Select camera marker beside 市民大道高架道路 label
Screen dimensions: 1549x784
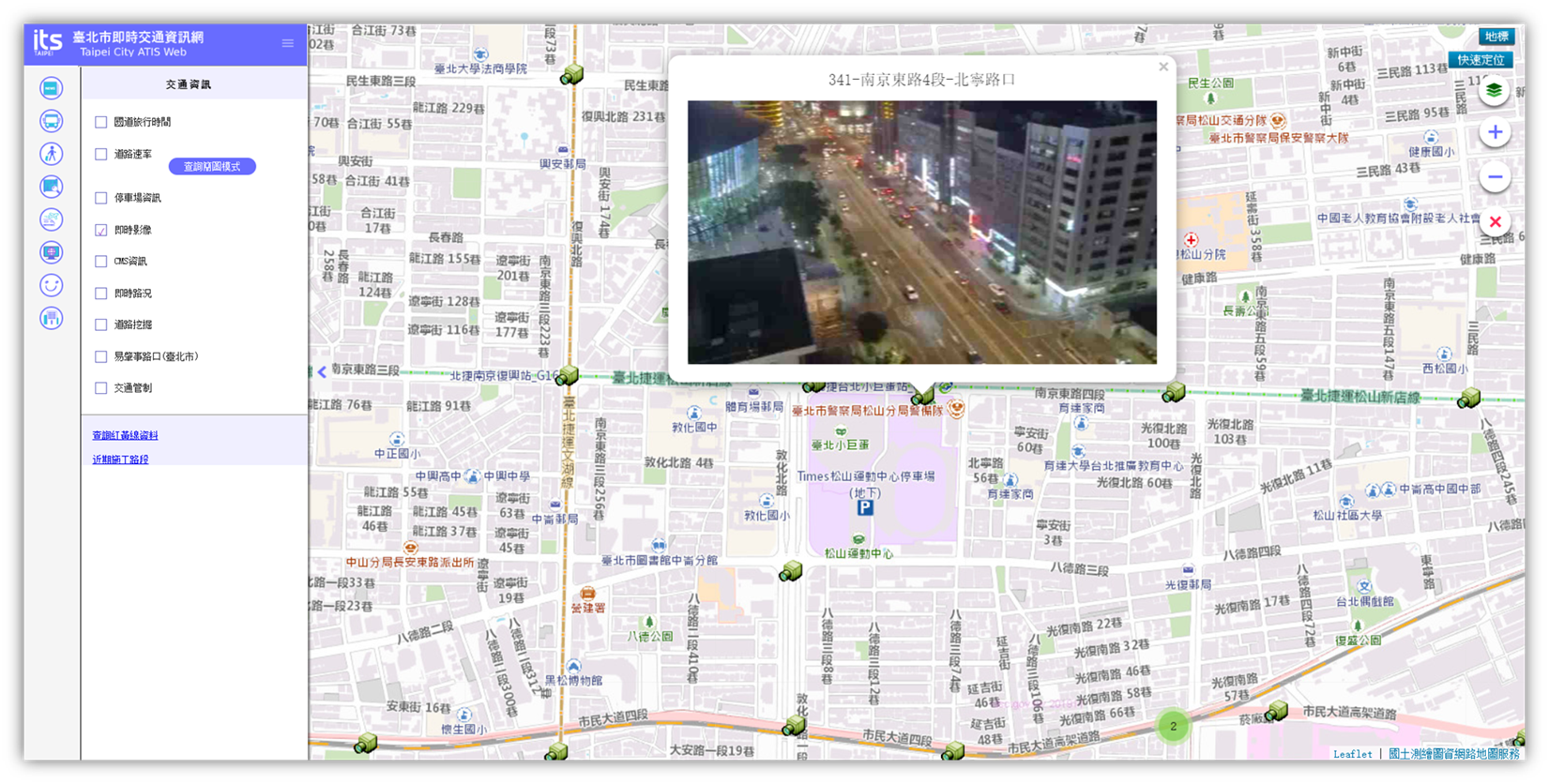tap(1276, 712)
